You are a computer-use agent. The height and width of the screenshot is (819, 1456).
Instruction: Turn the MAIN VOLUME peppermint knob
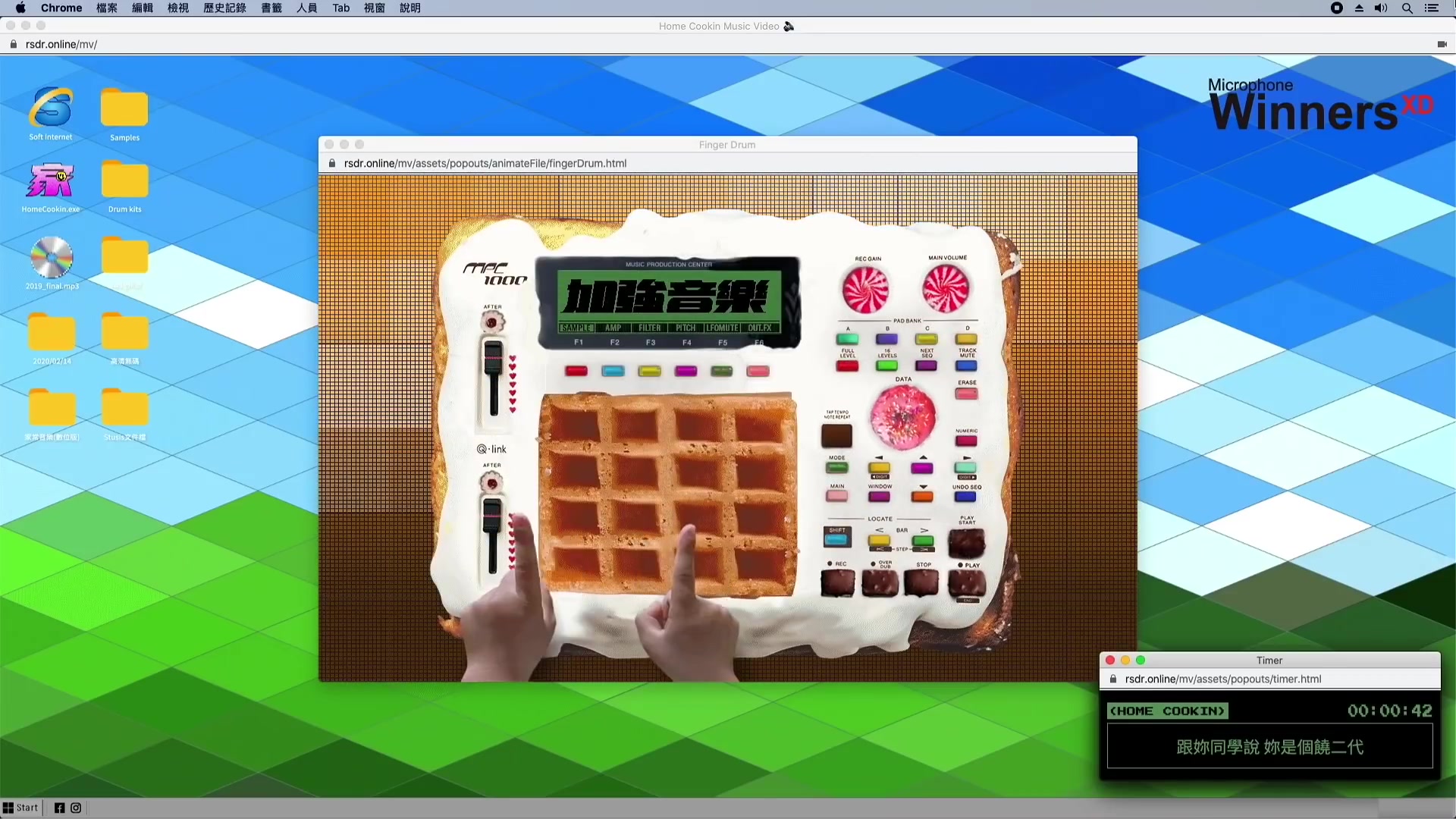[946, 289]
